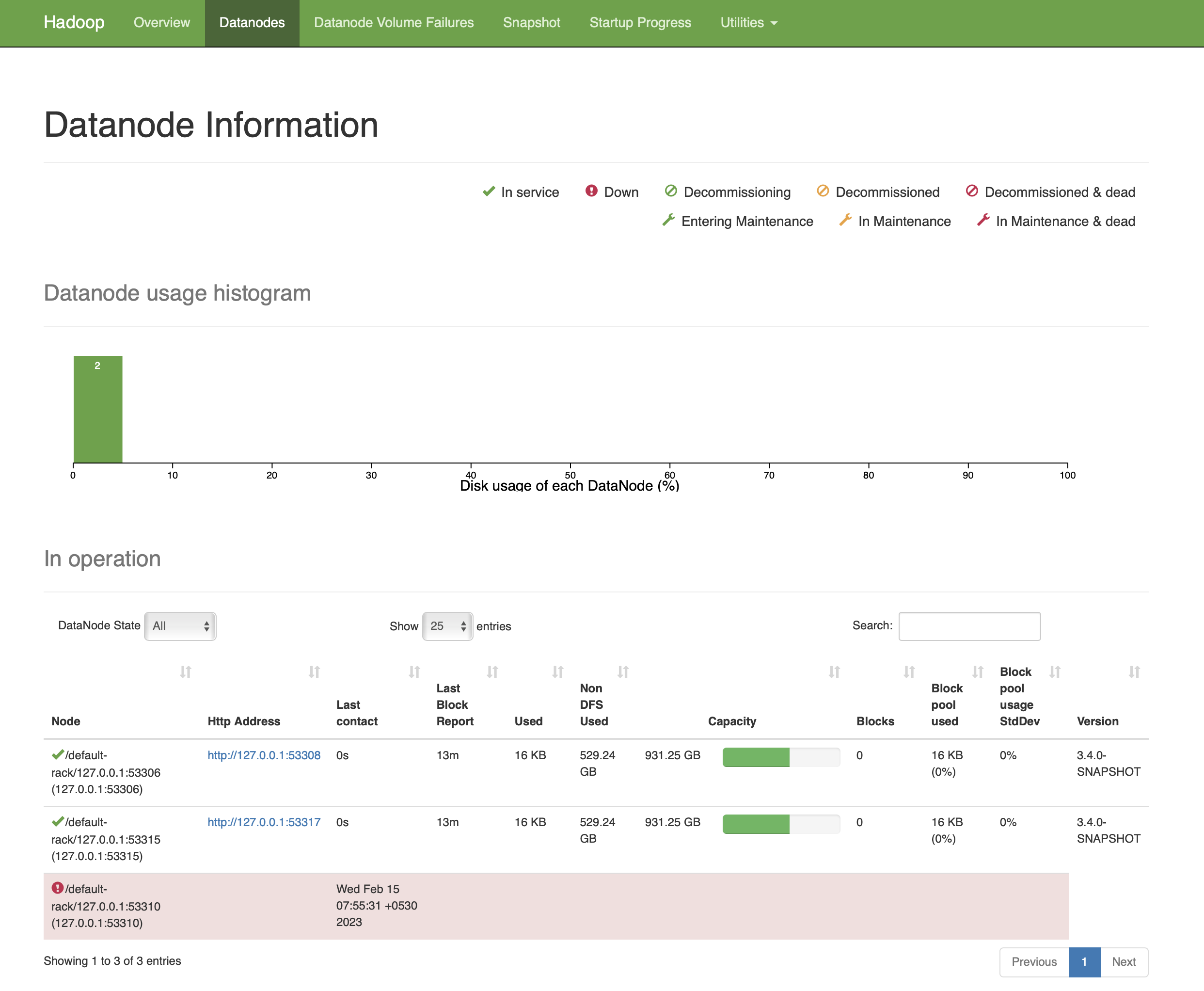This screenshot has width=1204, height=991.
Task: Sort by Version column arrows
Action: click(x=1134, y=672)
